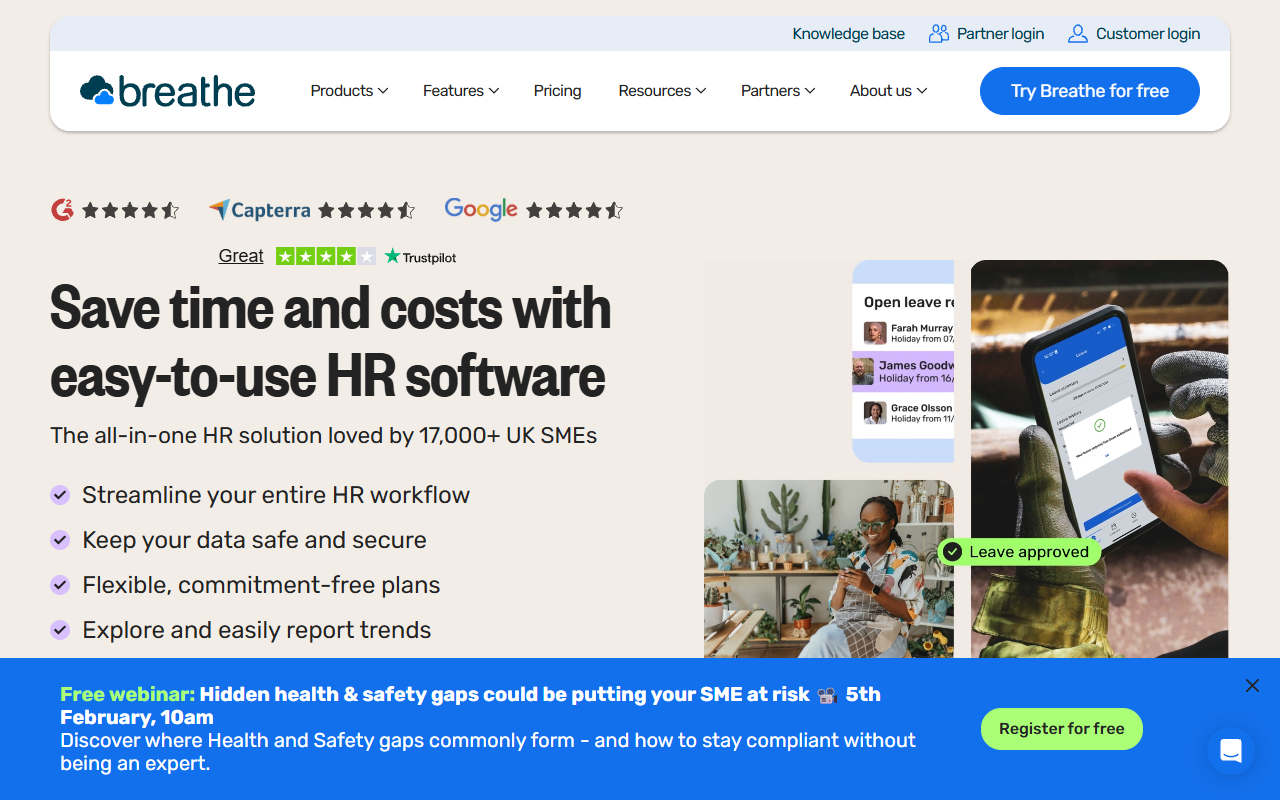Click checkmark beside Streamline your entire HR workflow
The width and height of the screenshot is (1280, 800).
pos(60,495)
